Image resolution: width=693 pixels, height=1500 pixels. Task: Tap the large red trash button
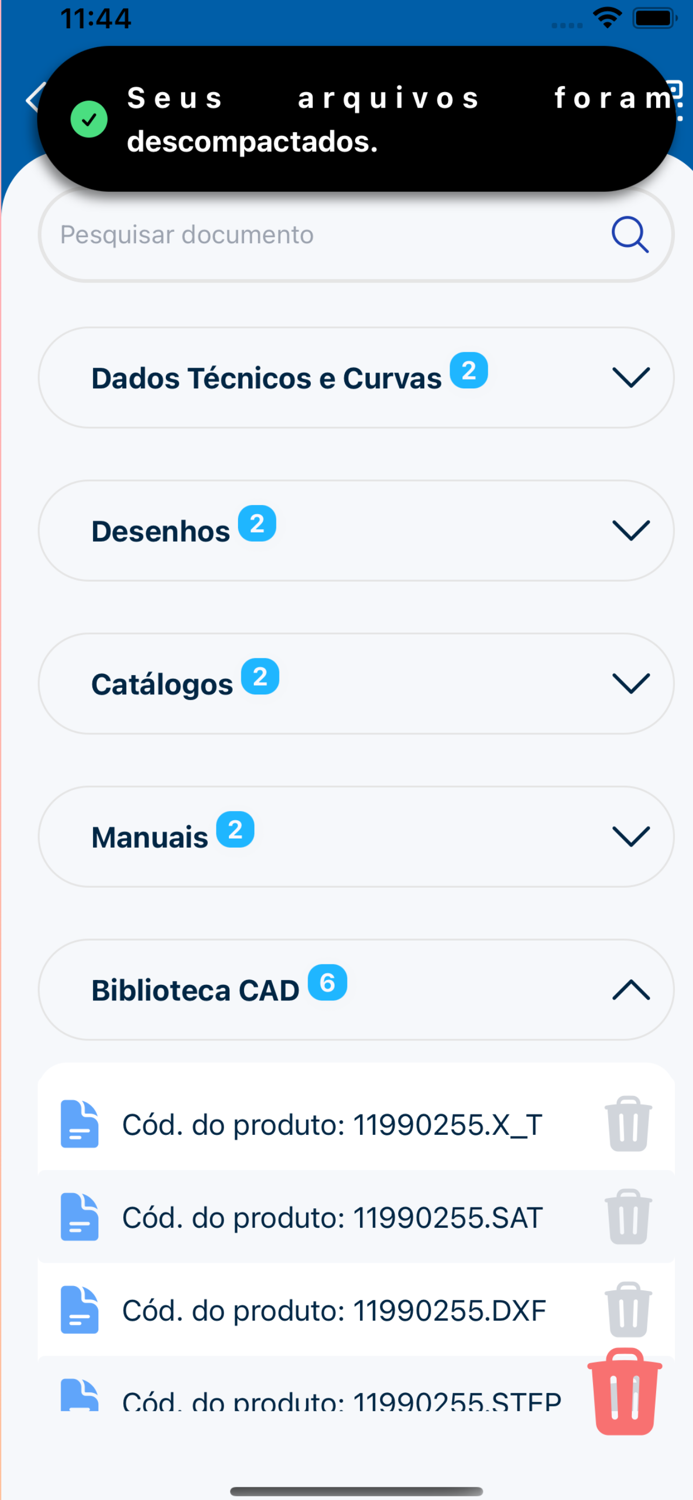point(623,1391)
